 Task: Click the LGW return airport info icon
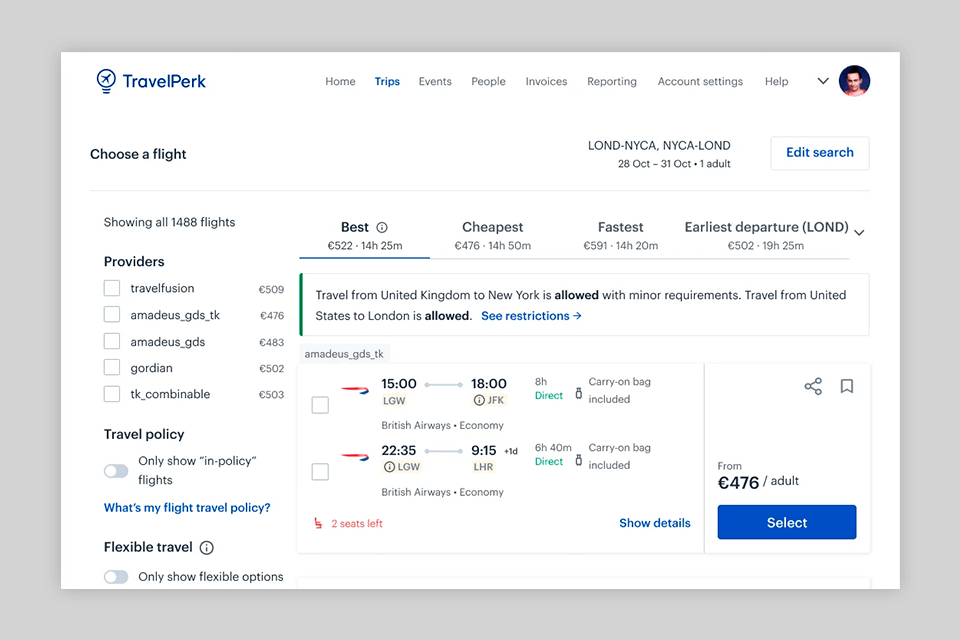pyautogui.click(x=389, y=467)
